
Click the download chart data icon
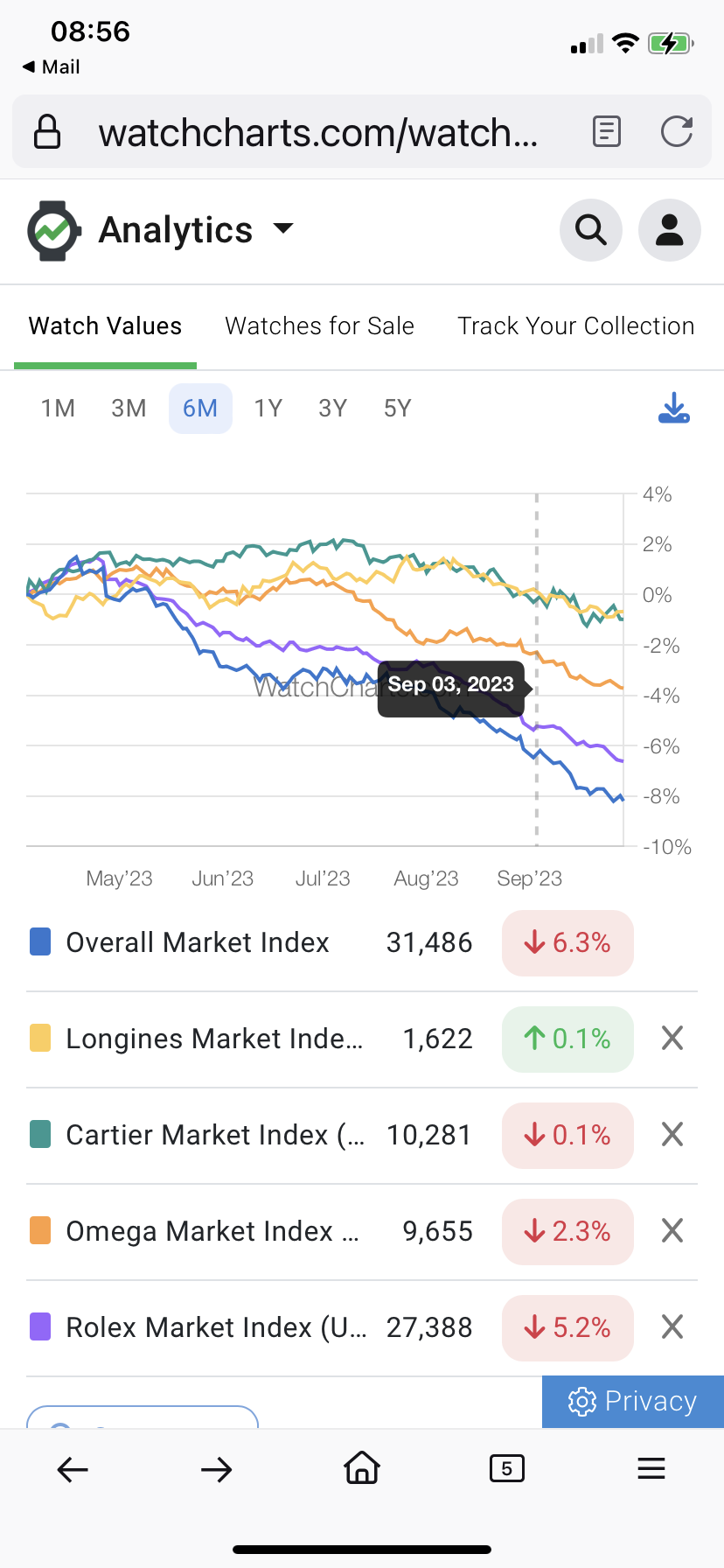[x=673, y=408]
